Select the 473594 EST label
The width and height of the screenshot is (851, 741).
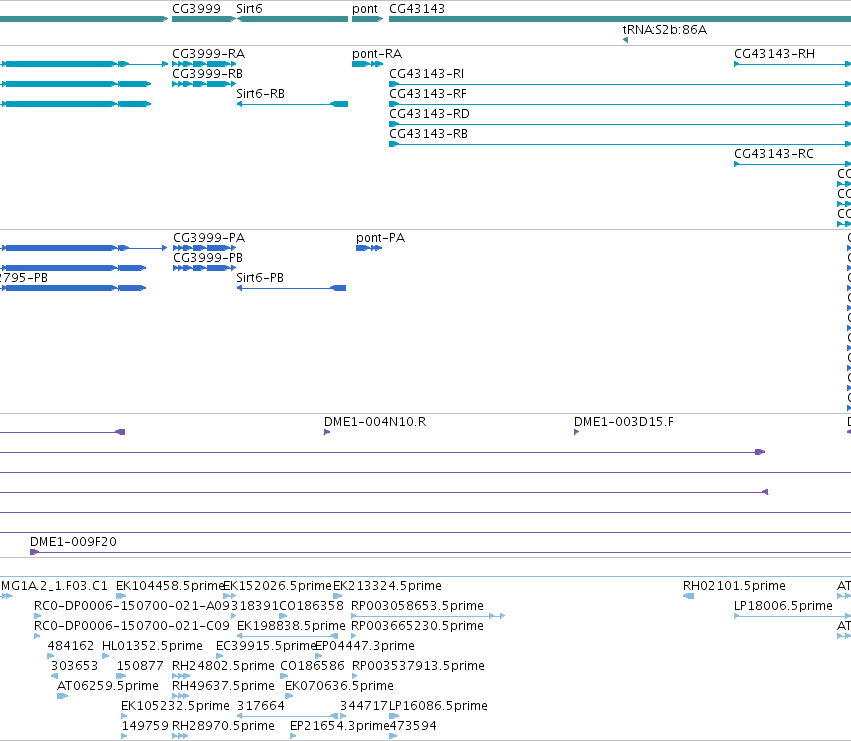point(413,726)
